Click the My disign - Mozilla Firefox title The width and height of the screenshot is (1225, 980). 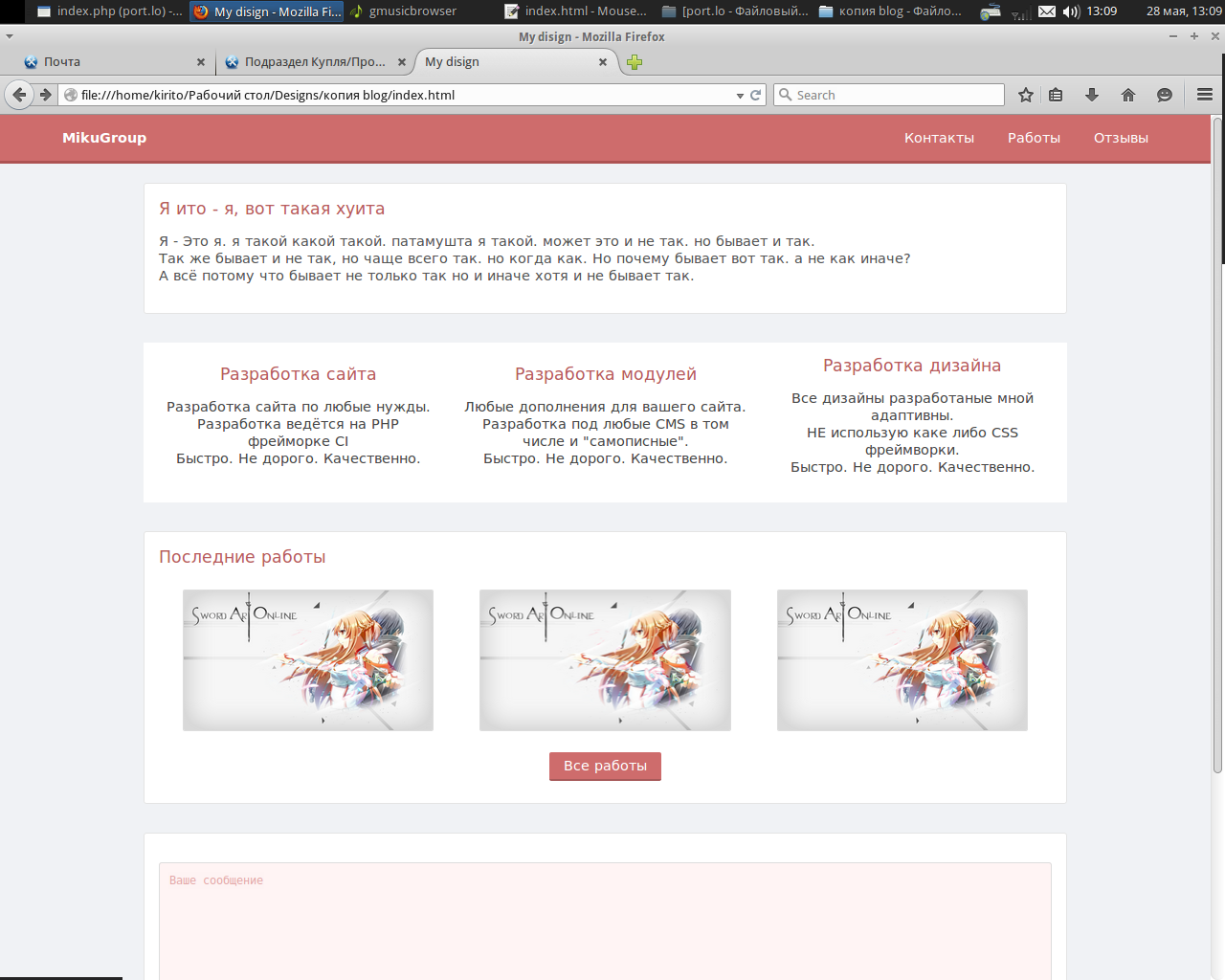tap(591, 36)
